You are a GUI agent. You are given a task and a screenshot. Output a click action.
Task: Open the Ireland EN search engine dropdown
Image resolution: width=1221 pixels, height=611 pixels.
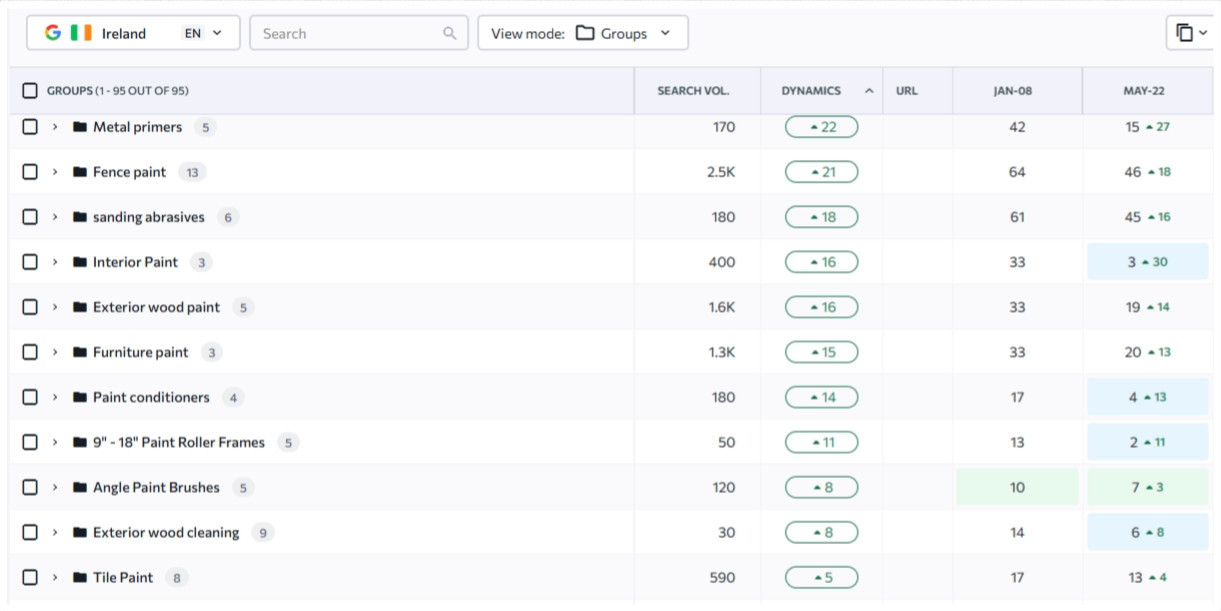(133, 33)
